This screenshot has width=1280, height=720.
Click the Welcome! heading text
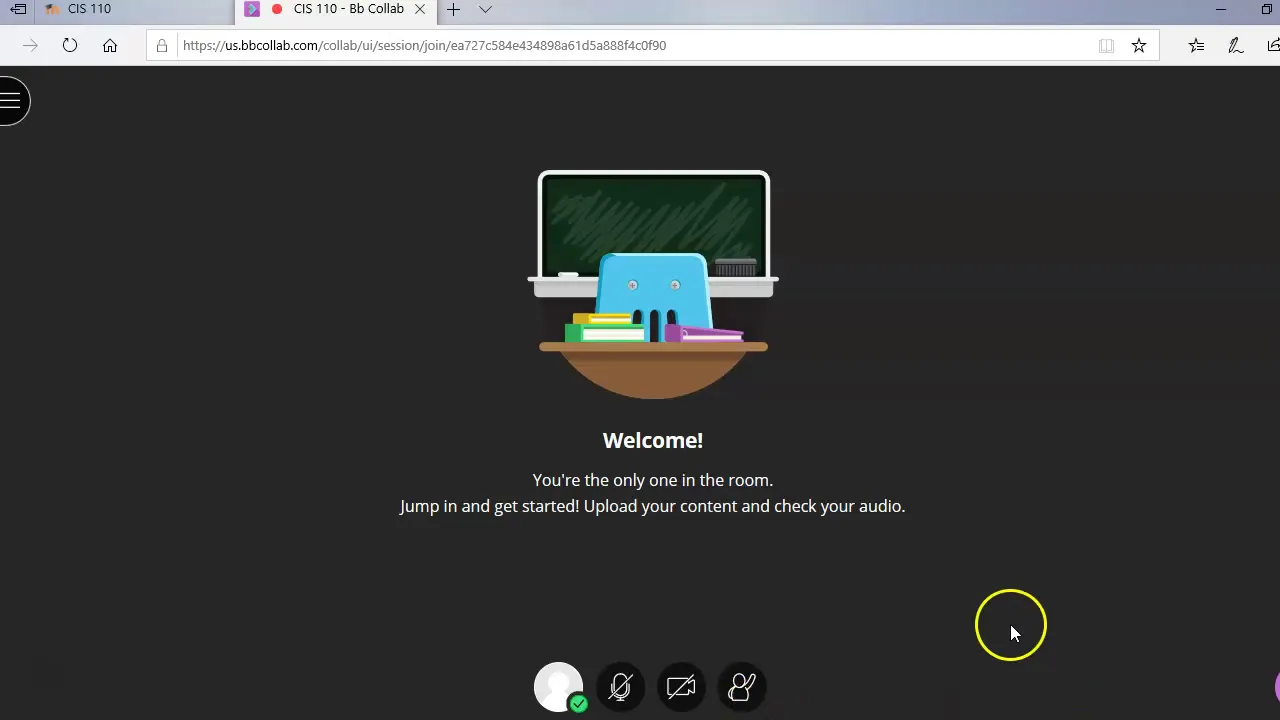coord(653,440)
